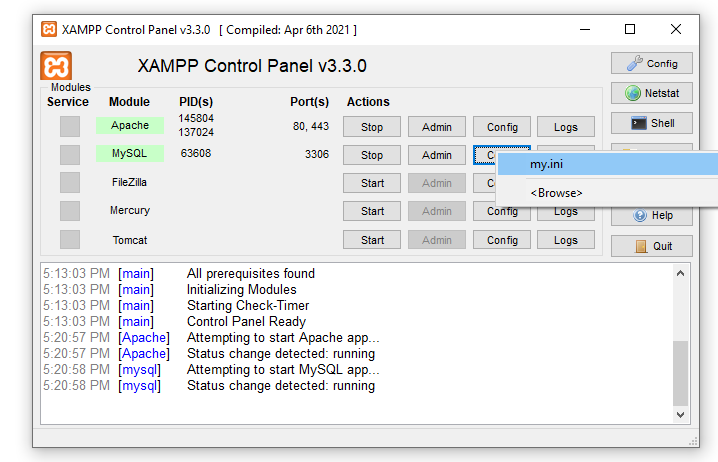Click log line 'Starting Check-Timer'
The image size is (718, 462).
248,305
